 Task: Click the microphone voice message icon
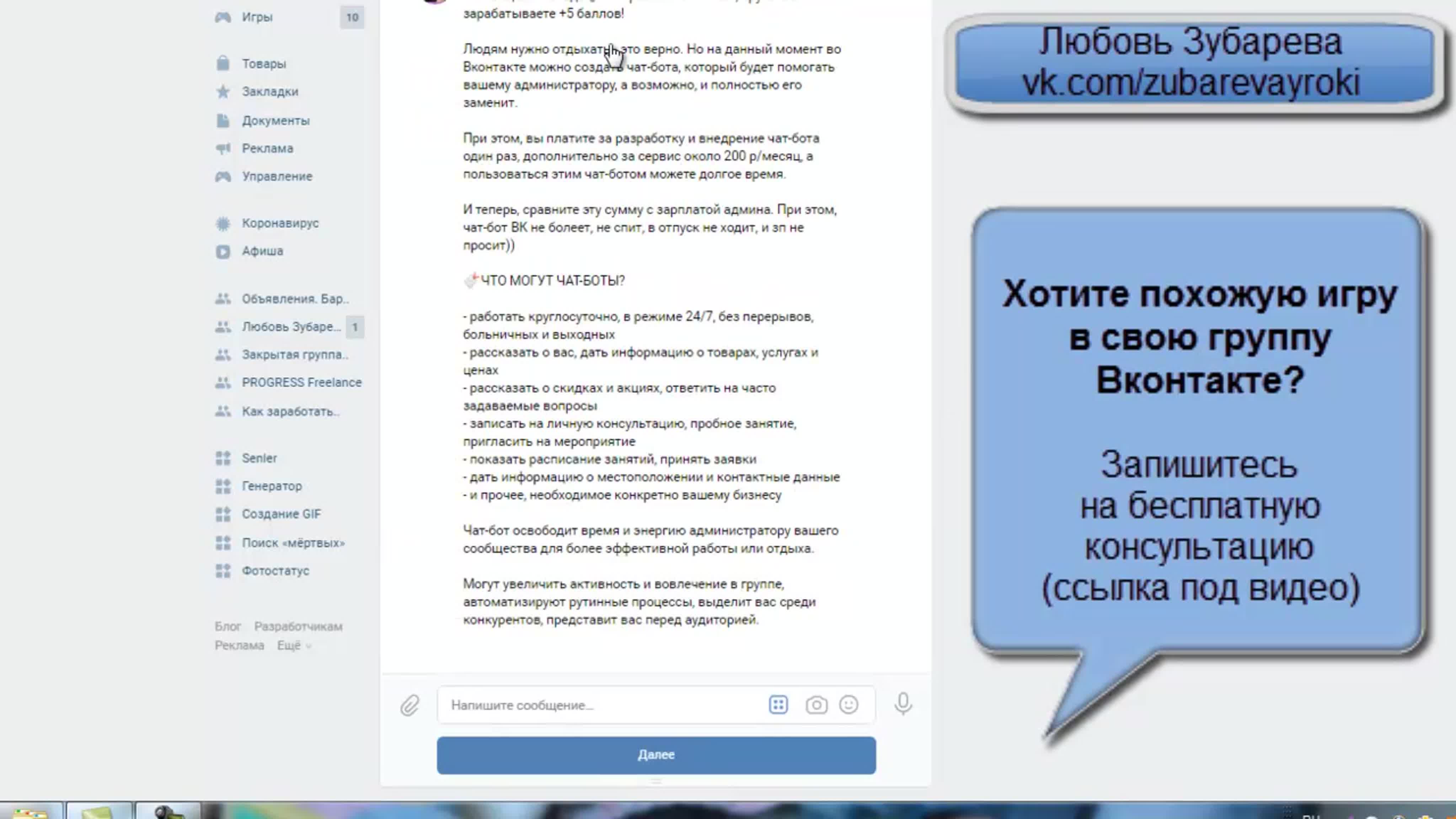903,704
